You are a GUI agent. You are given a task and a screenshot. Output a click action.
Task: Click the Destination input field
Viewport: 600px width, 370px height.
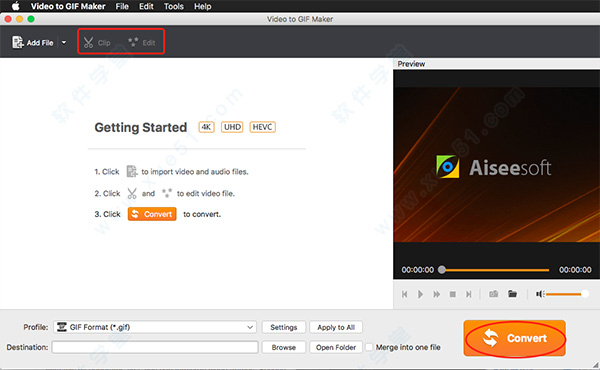tap(155, 347)
